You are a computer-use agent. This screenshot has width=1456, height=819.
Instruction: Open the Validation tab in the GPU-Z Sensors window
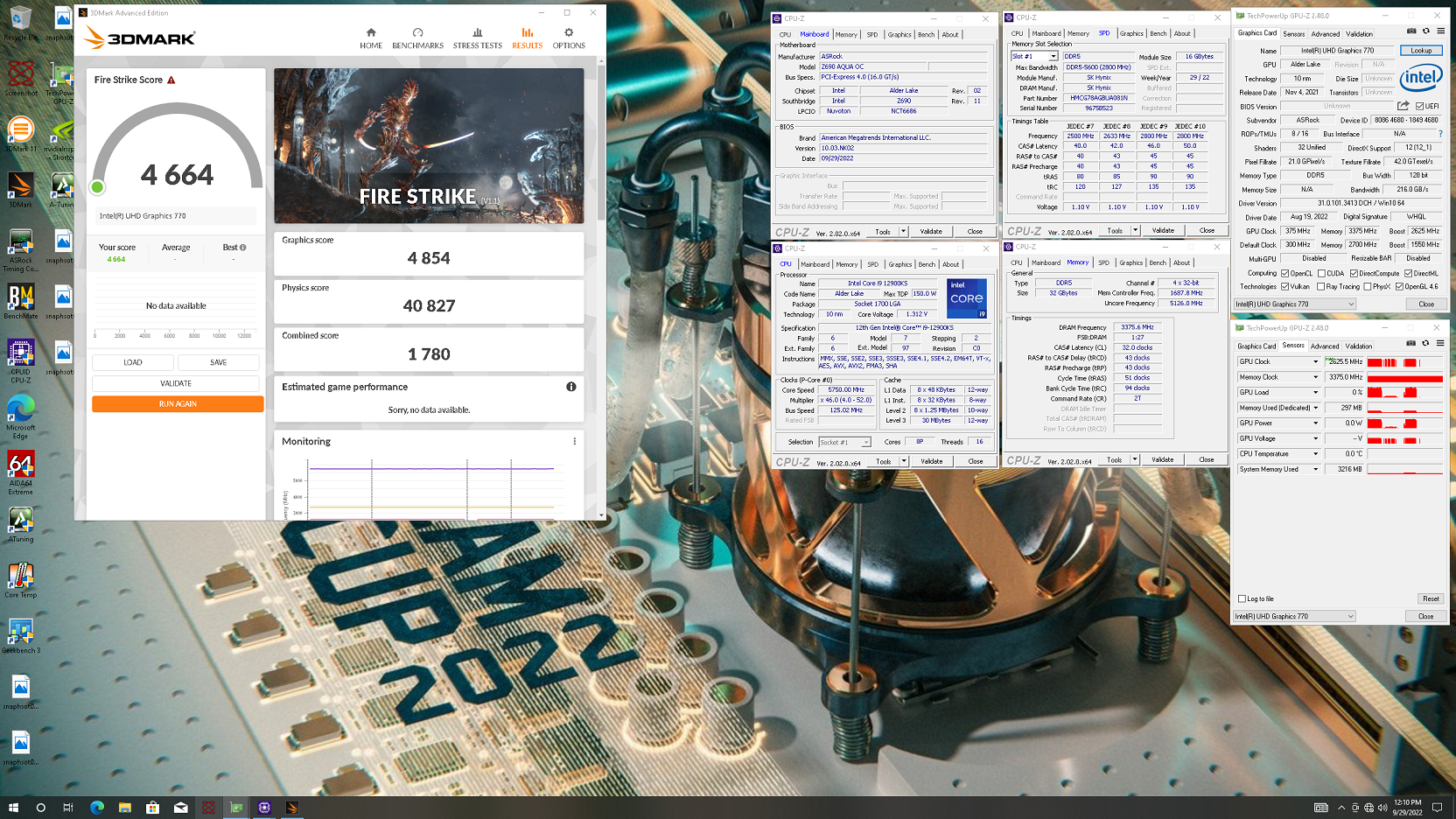click(1358, 346)
